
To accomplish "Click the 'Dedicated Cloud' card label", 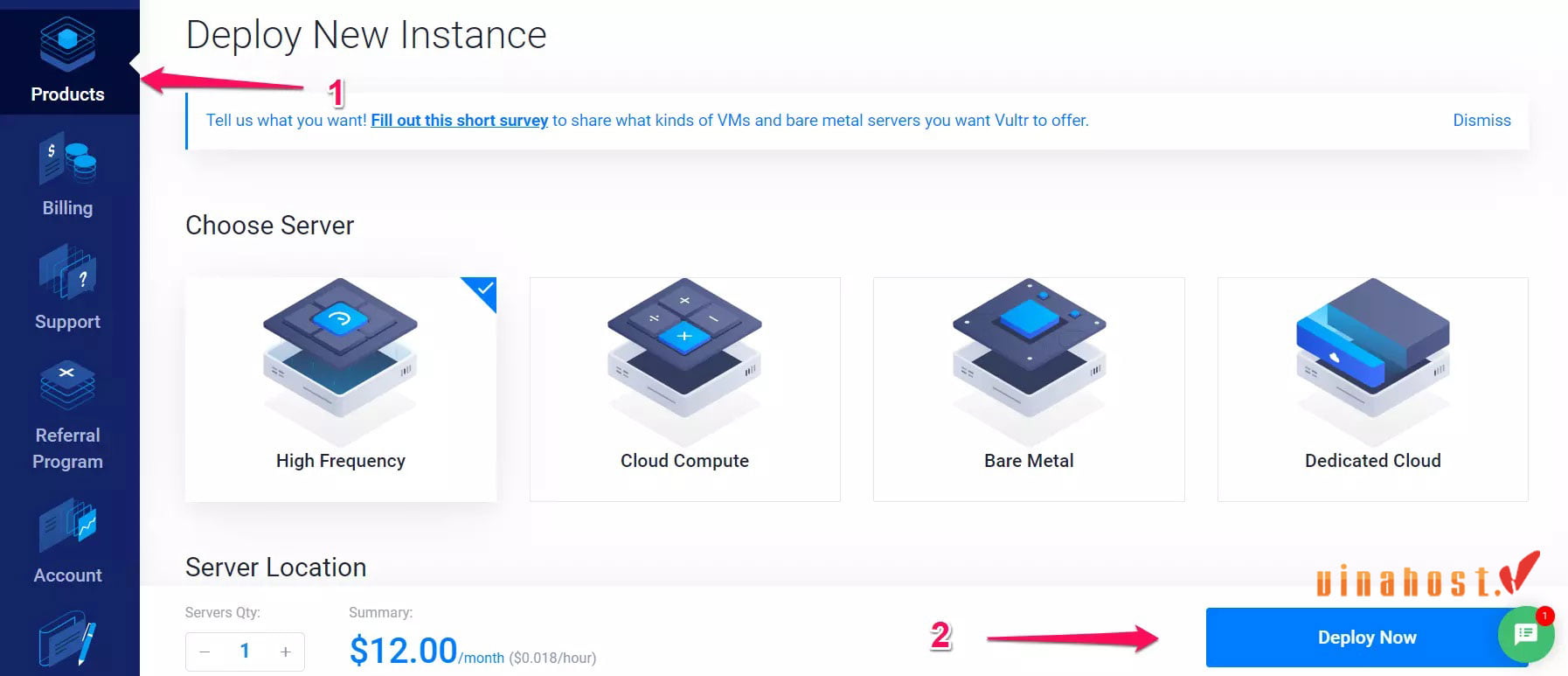I will (1372, 461).
